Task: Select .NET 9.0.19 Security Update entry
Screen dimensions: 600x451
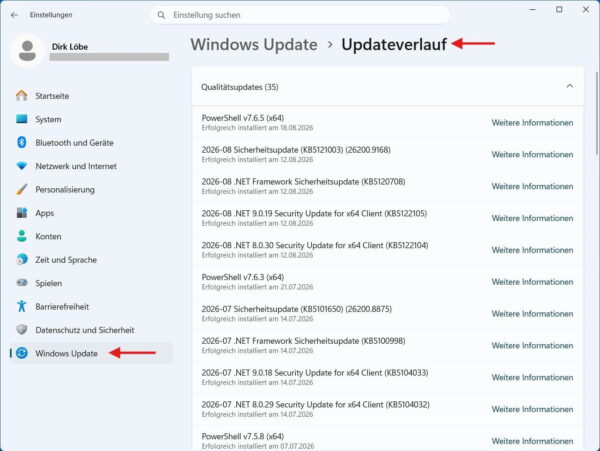Action: click(388, 218)
